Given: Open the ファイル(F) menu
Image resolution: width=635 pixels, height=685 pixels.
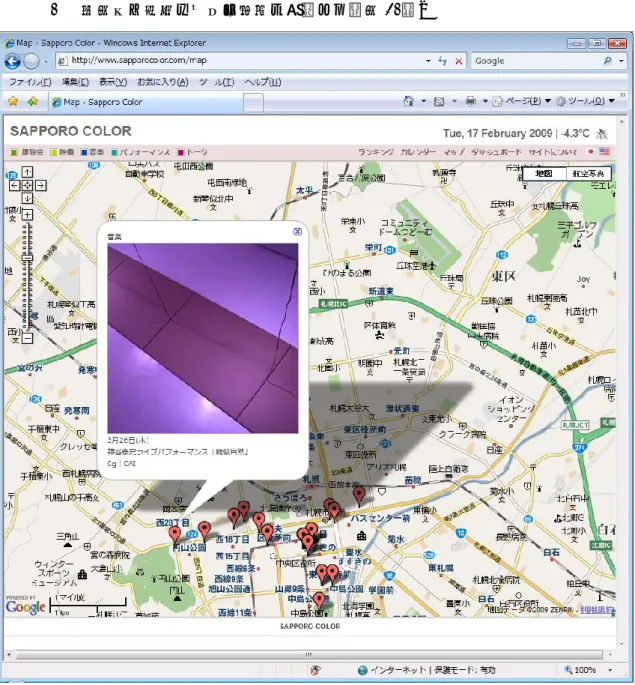Looking at the screenshot, I should 30,82.
